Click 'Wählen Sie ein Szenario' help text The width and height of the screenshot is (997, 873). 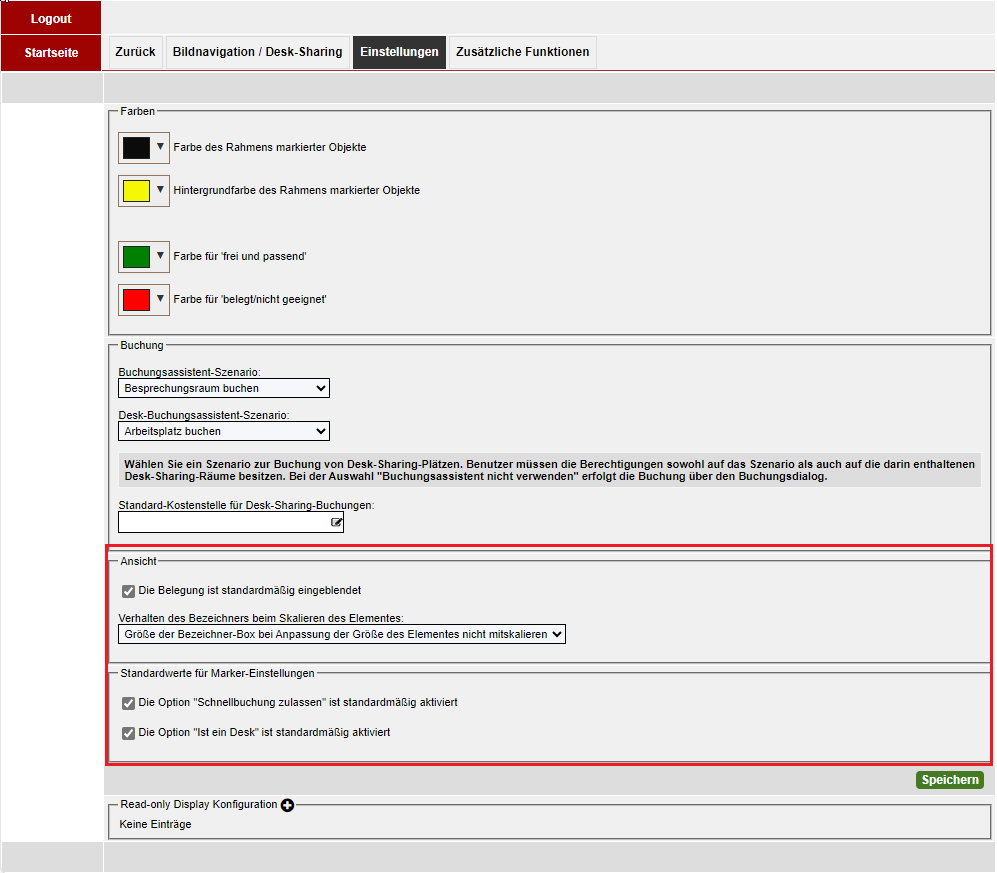[x=549, y=471]
